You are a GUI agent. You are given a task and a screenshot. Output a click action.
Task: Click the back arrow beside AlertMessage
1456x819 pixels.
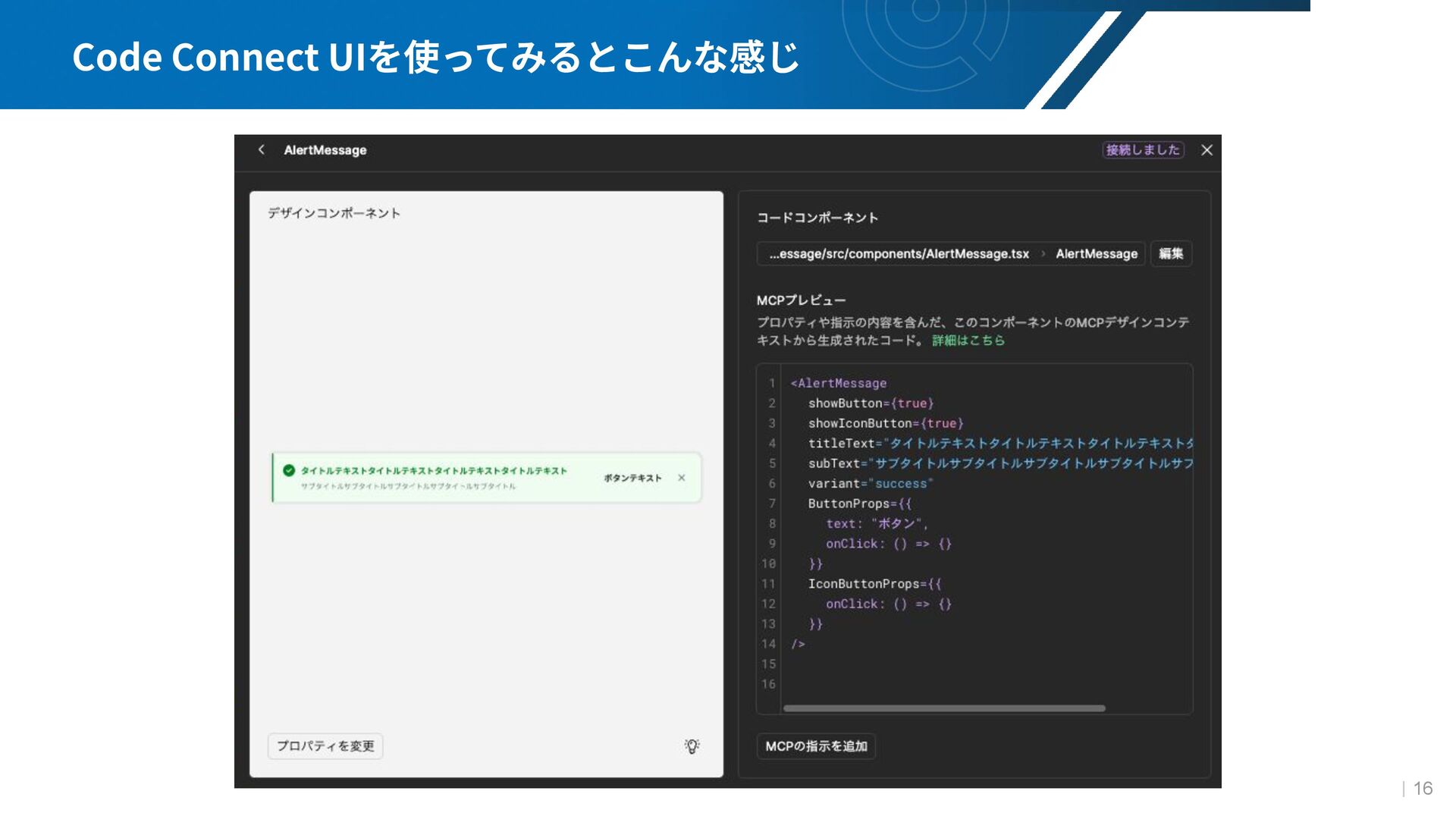click(x=262, y=150)
